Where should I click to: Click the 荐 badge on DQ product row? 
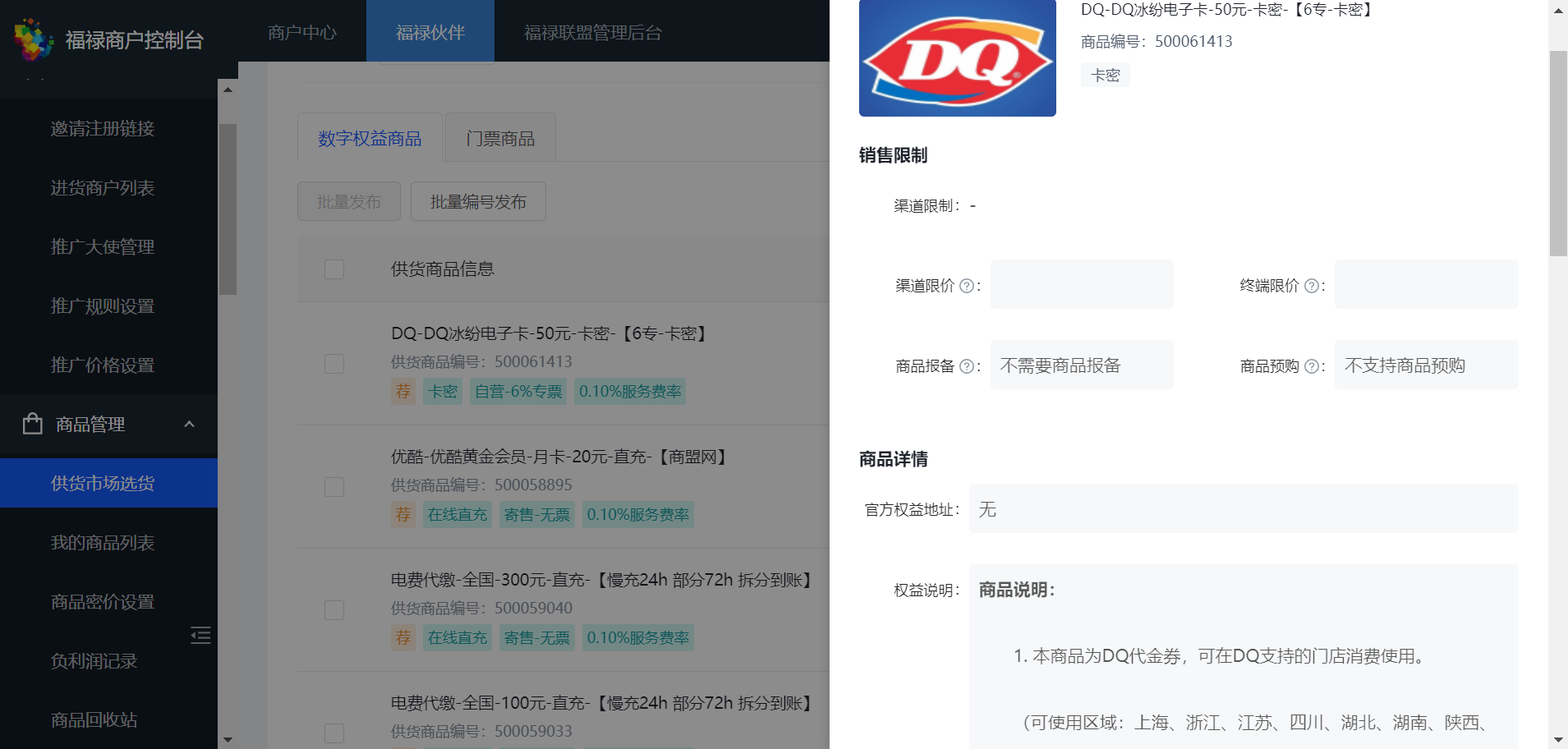pyautogui.click(x=403, y=392)
